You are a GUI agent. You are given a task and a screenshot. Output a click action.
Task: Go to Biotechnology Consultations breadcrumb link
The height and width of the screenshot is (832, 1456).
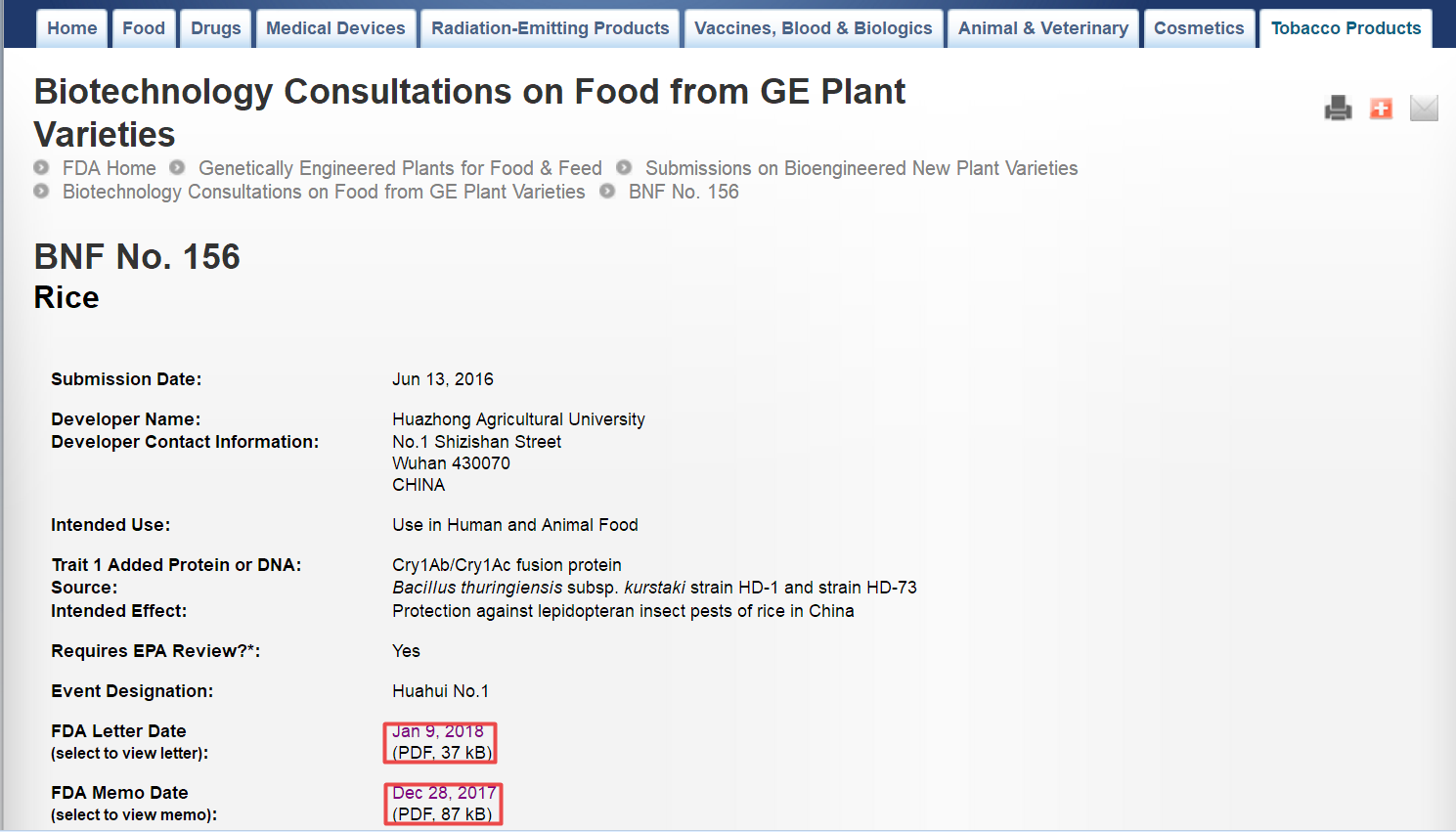(324, 192)
